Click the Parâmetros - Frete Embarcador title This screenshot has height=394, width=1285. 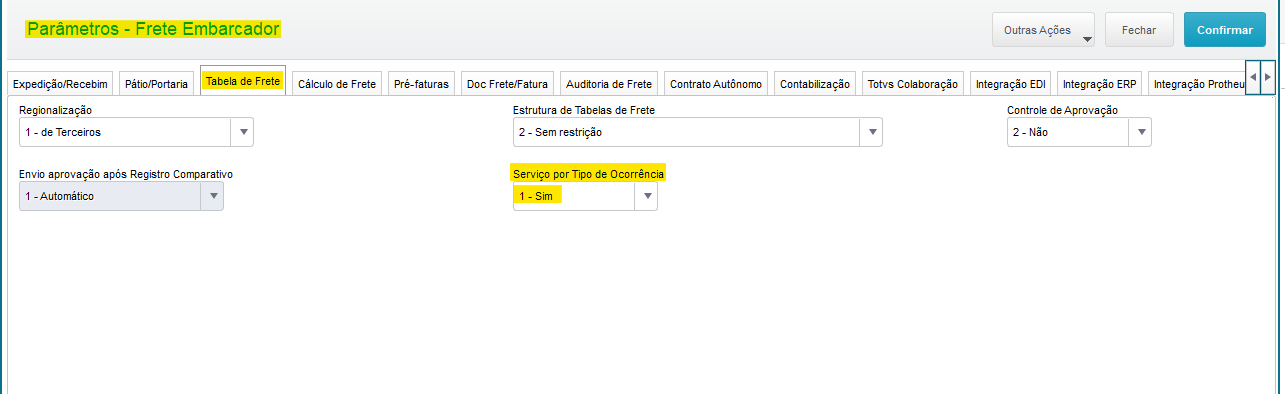[x=153, y=29]
